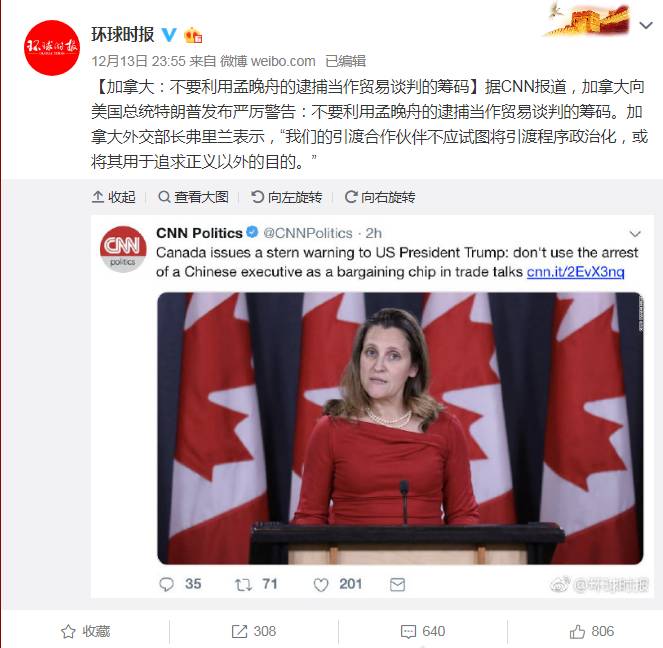Viewport: 663px width, 648px height.
Task: Toggle 收藏 favorite star on the post
Action: 85,632
